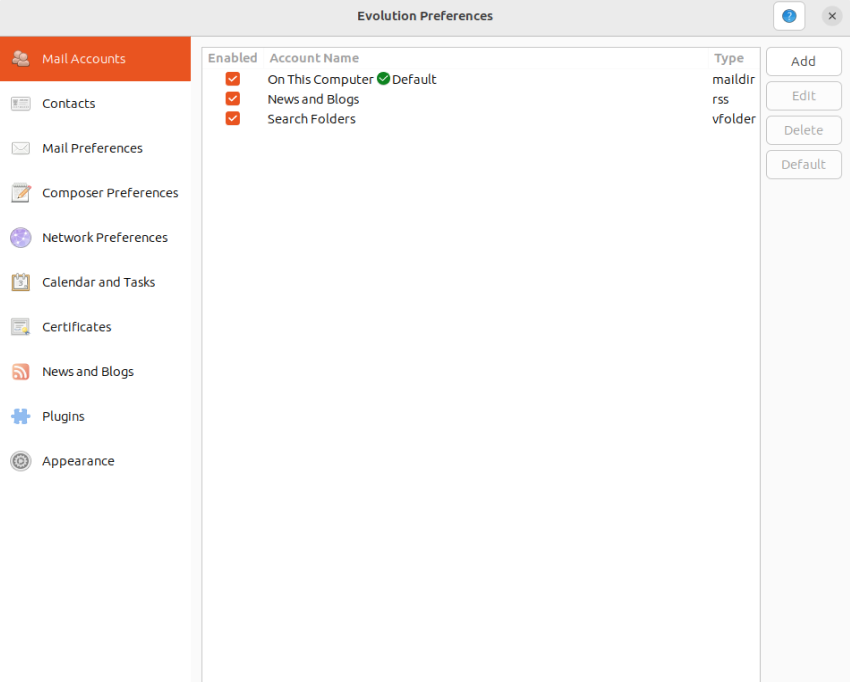
Task: Open Composer Preferences page
Action: pos(95,193)
